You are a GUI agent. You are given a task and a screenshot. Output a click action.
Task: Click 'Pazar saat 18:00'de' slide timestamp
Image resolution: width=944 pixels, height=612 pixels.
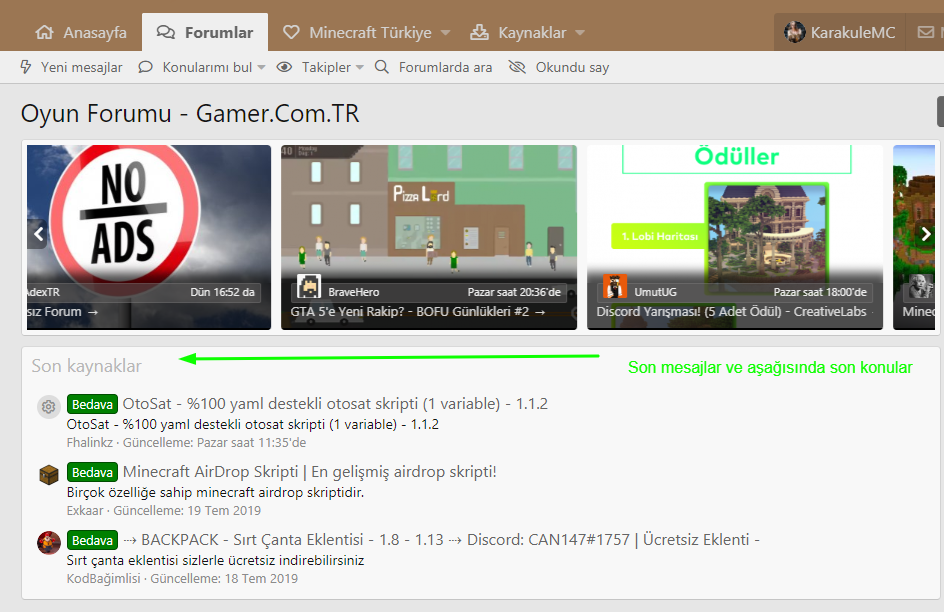[x=820, y=292]
